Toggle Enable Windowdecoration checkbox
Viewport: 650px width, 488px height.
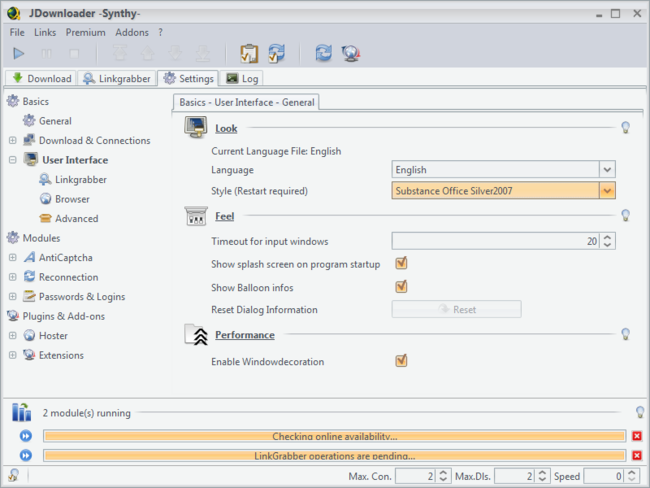click(x=401, y=360)
